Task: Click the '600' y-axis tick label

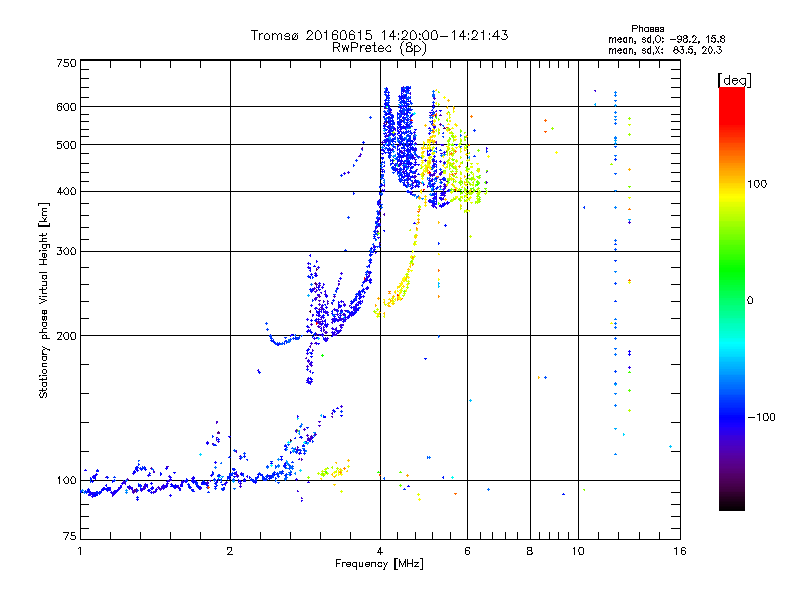Action: pos(66,107)
